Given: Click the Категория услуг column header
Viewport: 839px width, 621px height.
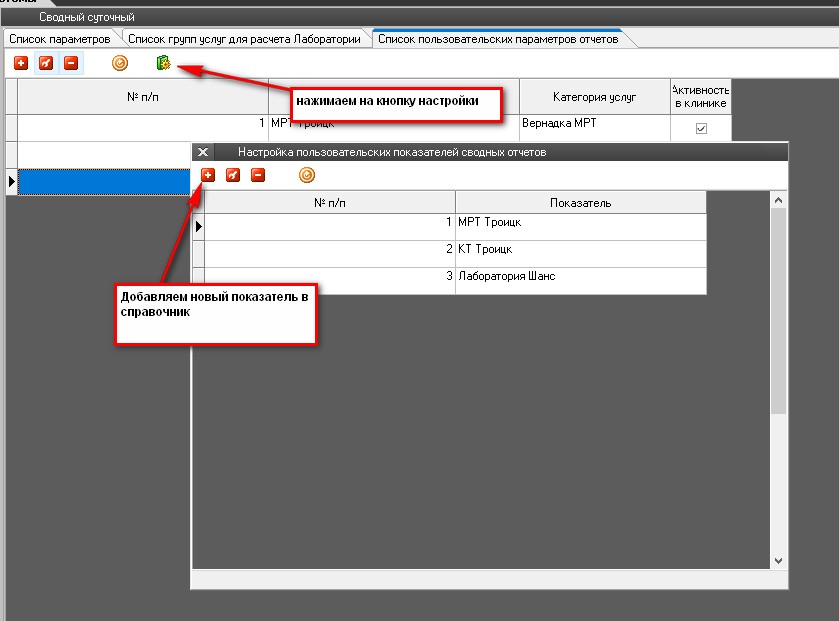Looking at the screenshot, I should [594, 97].
